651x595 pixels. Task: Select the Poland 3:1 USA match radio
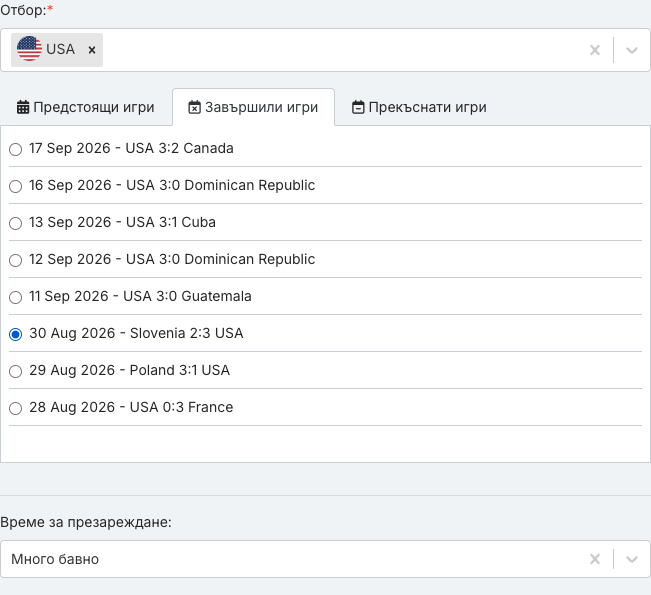tap(15, 371)
